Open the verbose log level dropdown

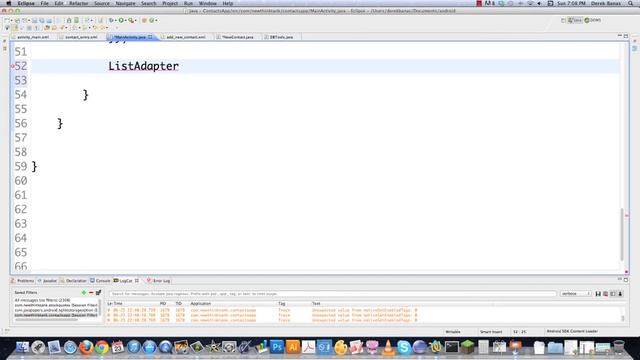click(576, 293)
